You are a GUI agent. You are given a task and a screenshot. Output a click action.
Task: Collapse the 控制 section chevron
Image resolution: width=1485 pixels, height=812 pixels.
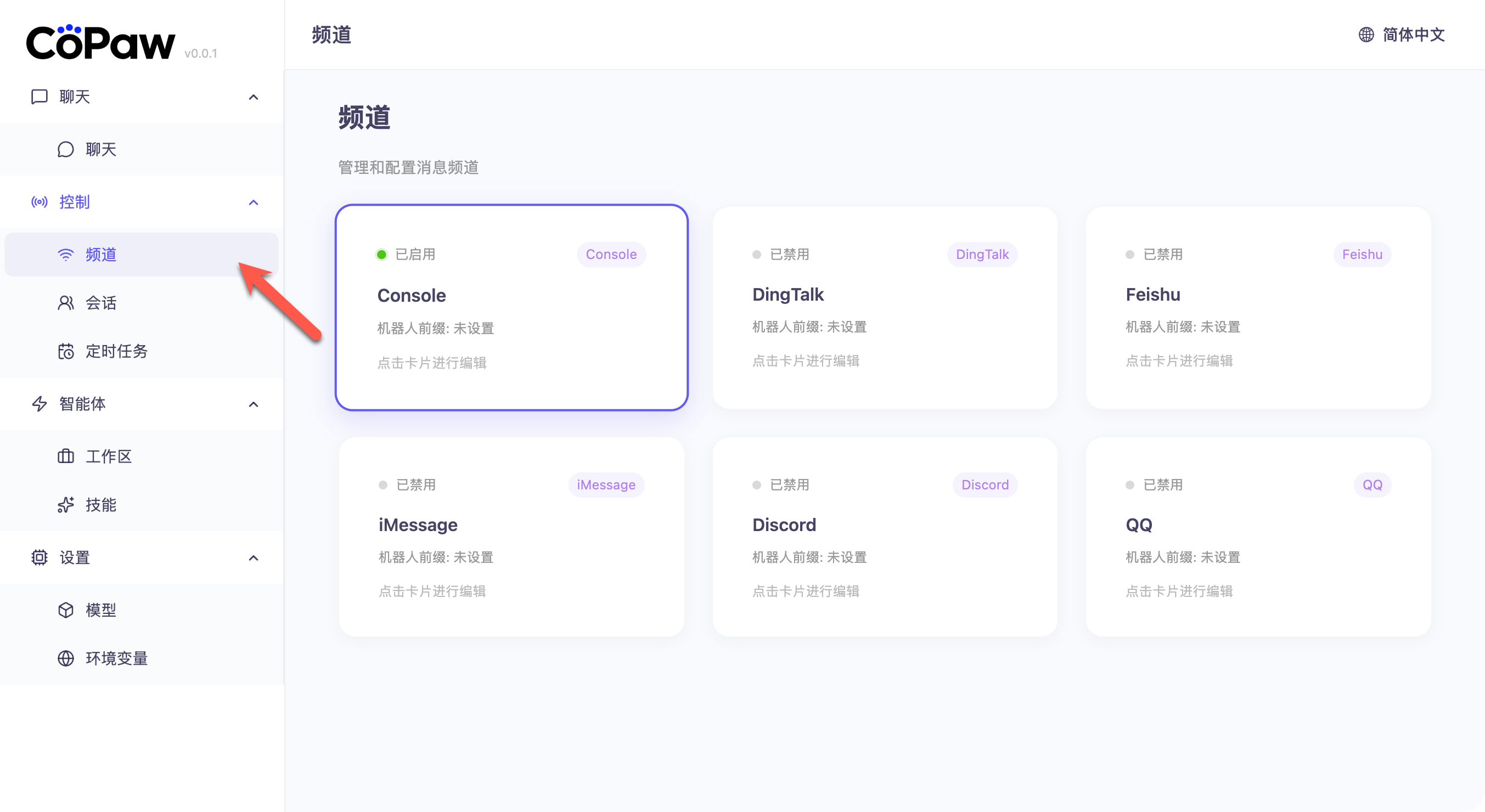(x=253, y=202)
